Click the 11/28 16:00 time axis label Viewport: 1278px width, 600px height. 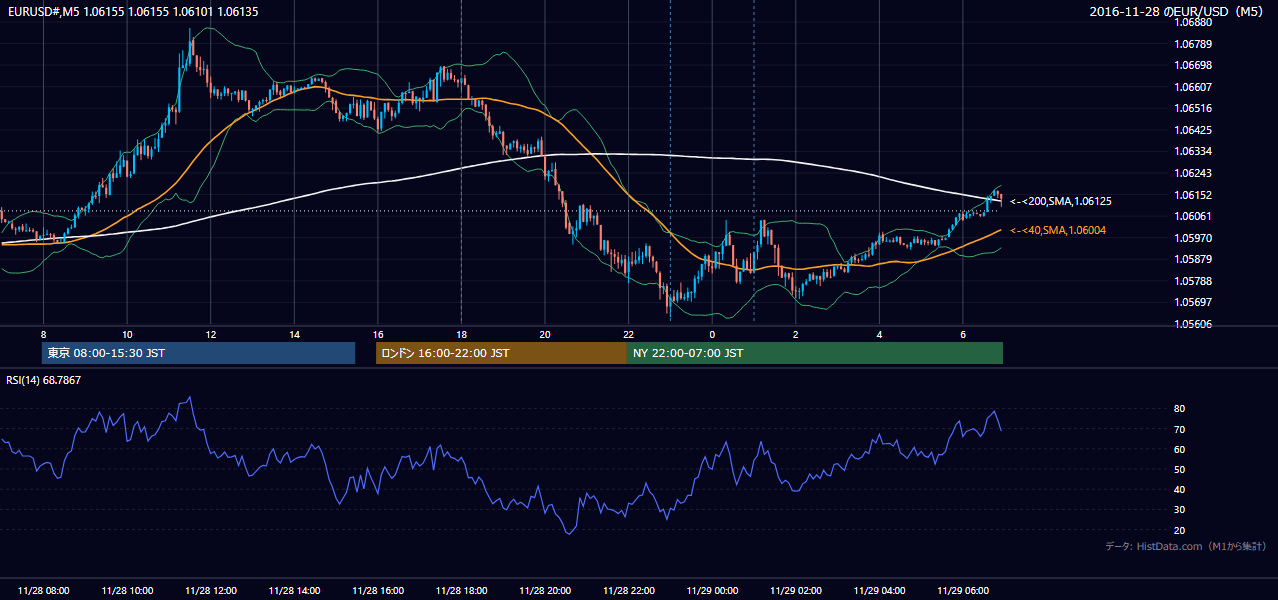(378, 591)
